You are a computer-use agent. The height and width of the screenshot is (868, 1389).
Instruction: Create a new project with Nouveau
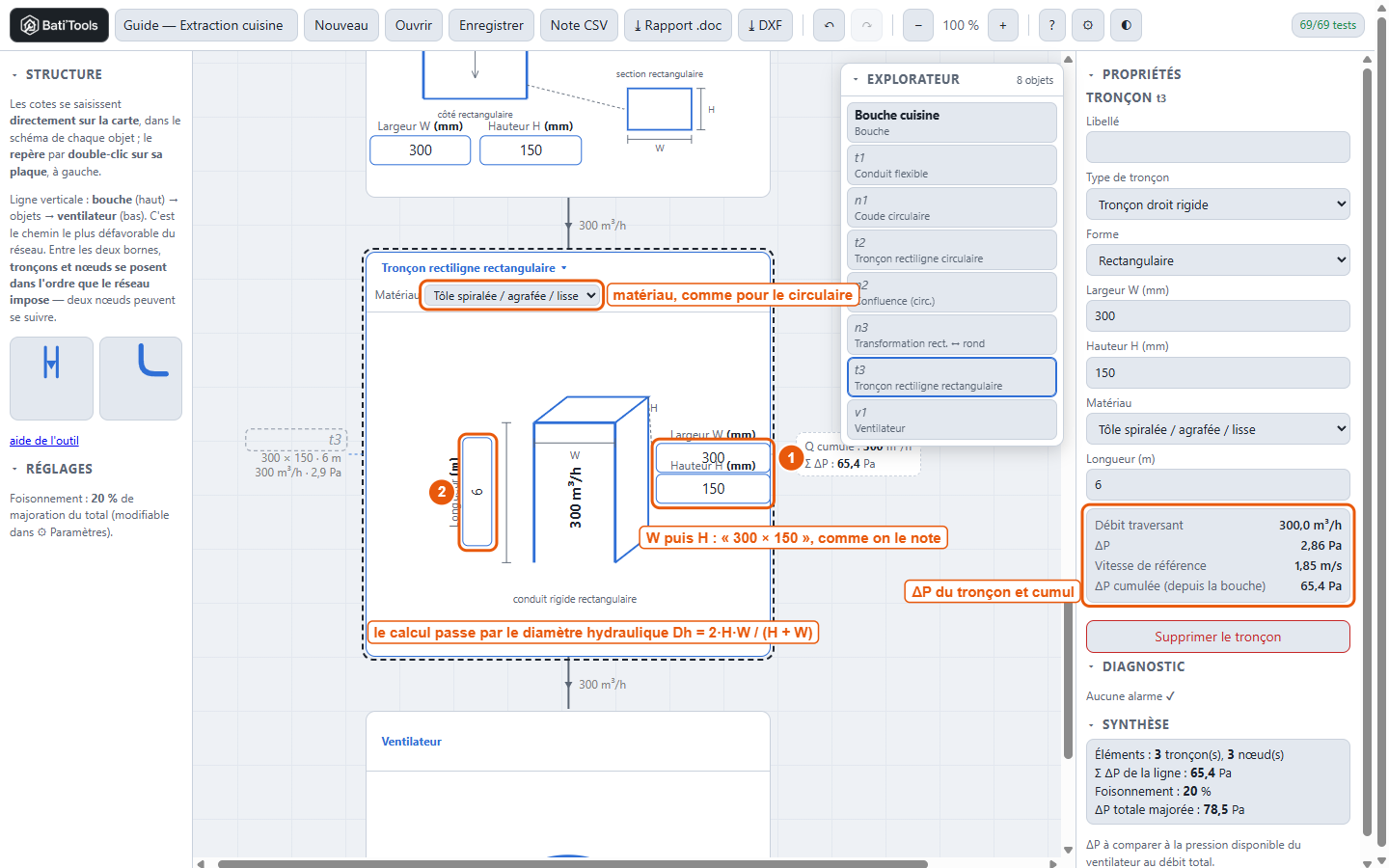(x=341, y=25)
